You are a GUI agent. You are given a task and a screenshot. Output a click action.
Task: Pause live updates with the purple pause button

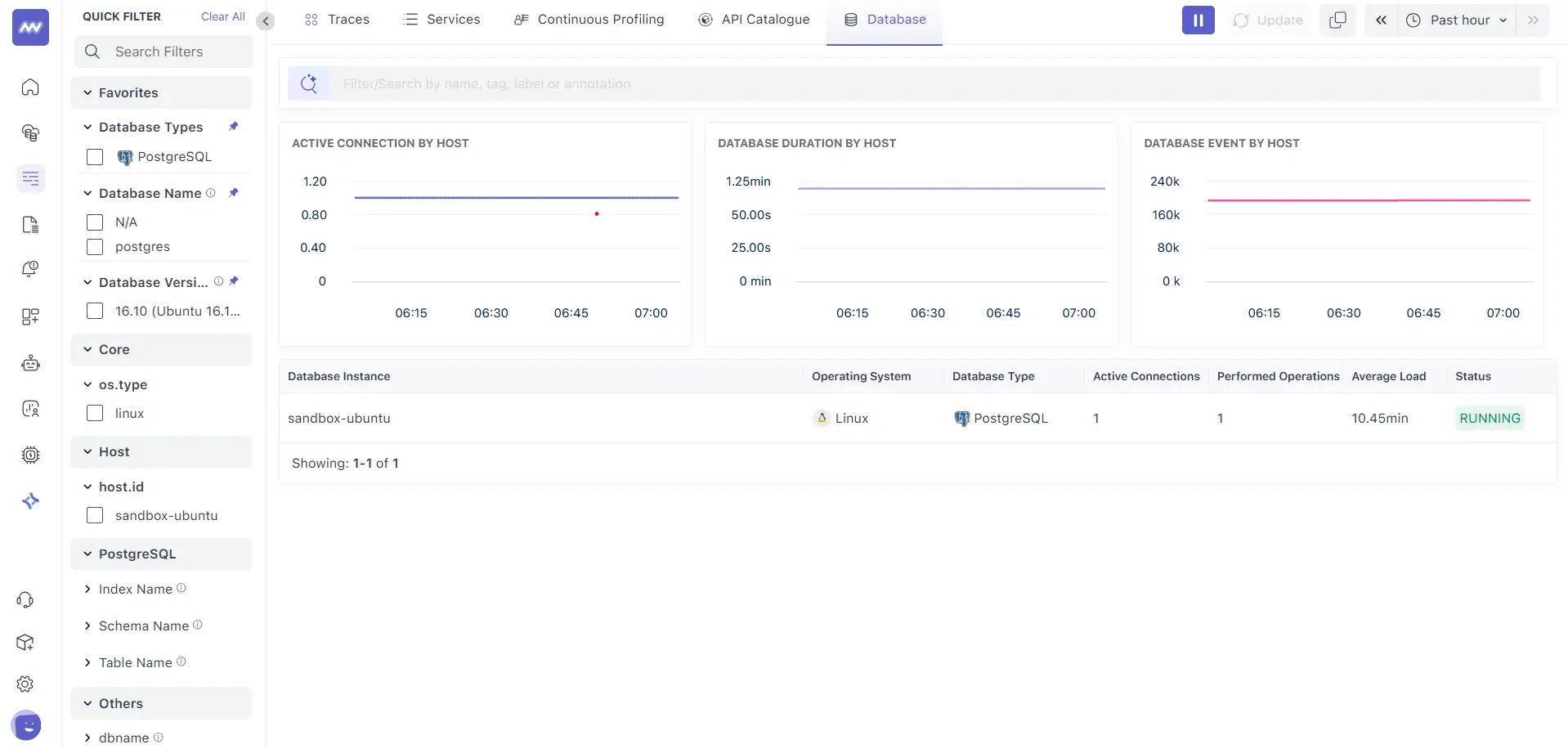[x=1197, y=20]
